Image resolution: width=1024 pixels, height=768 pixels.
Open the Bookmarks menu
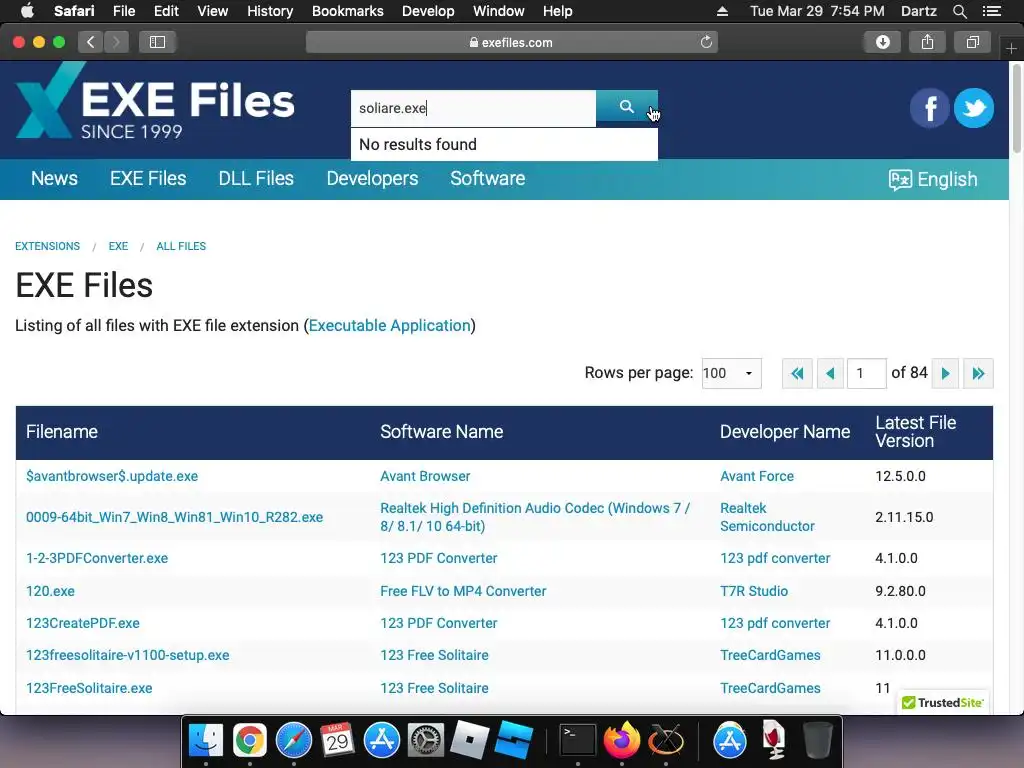(347, 11)
